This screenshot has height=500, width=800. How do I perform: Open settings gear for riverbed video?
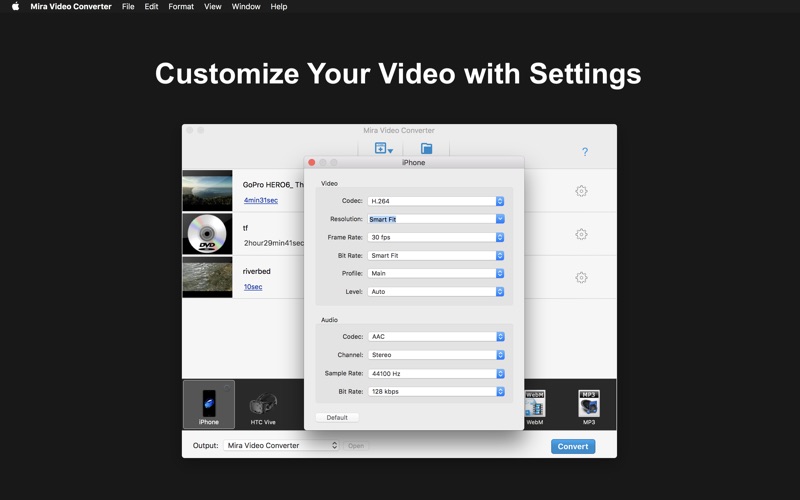point(581,278)
